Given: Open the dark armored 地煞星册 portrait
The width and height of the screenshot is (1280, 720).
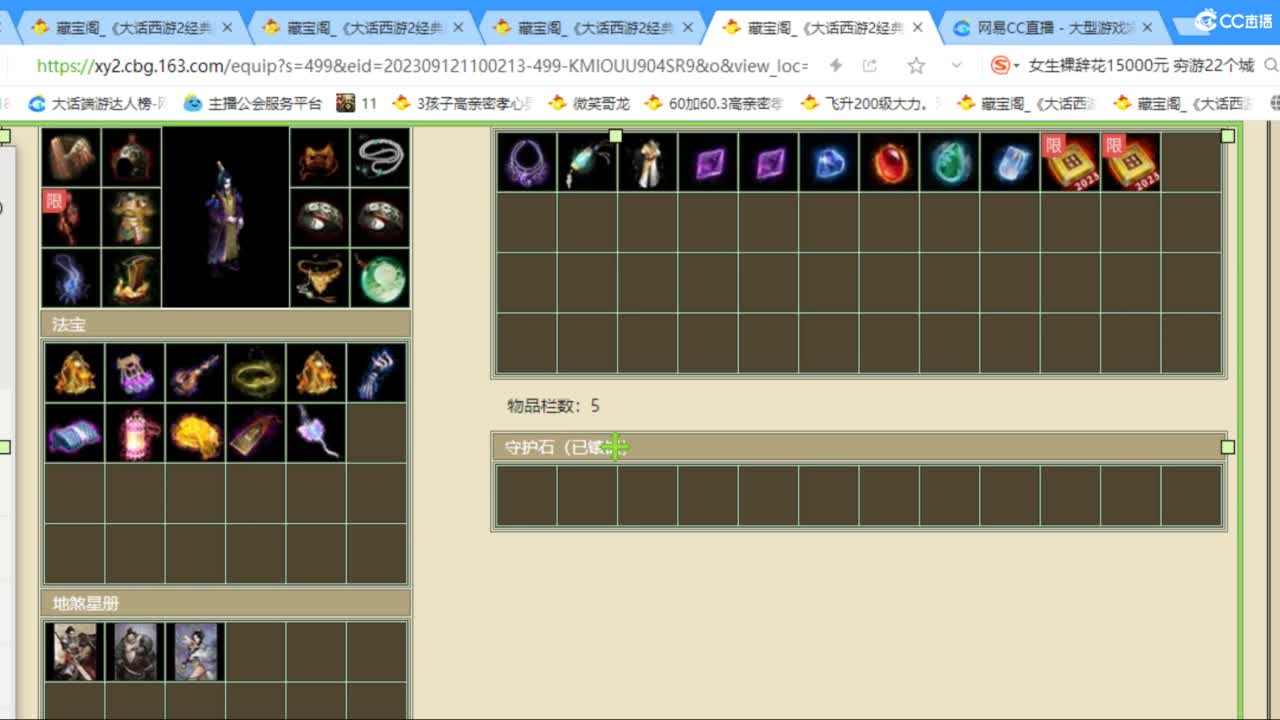Looking at the screenshot, I should (x=135, y=652).
